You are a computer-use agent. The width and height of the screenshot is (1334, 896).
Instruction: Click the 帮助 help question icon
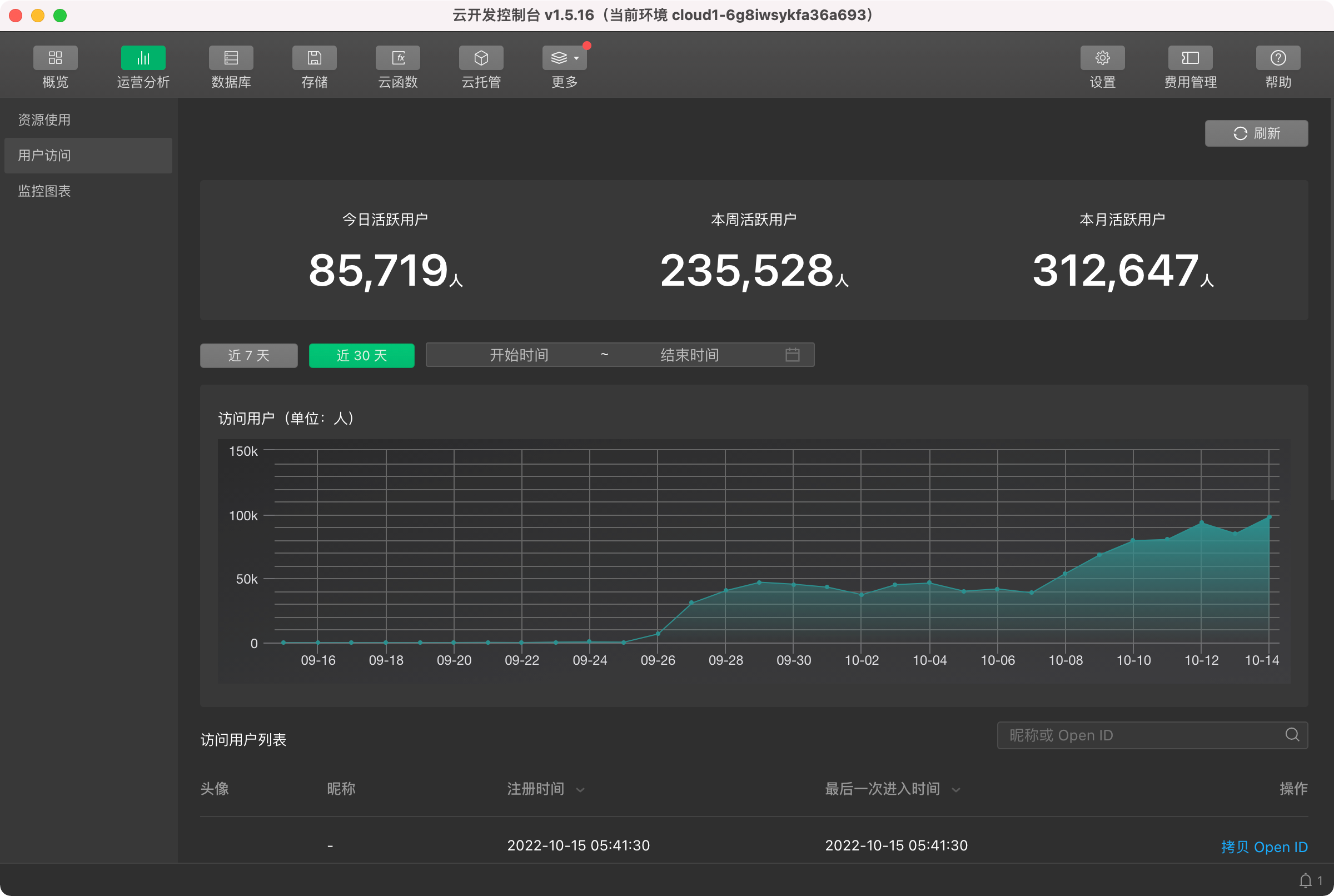point(1278,58)
